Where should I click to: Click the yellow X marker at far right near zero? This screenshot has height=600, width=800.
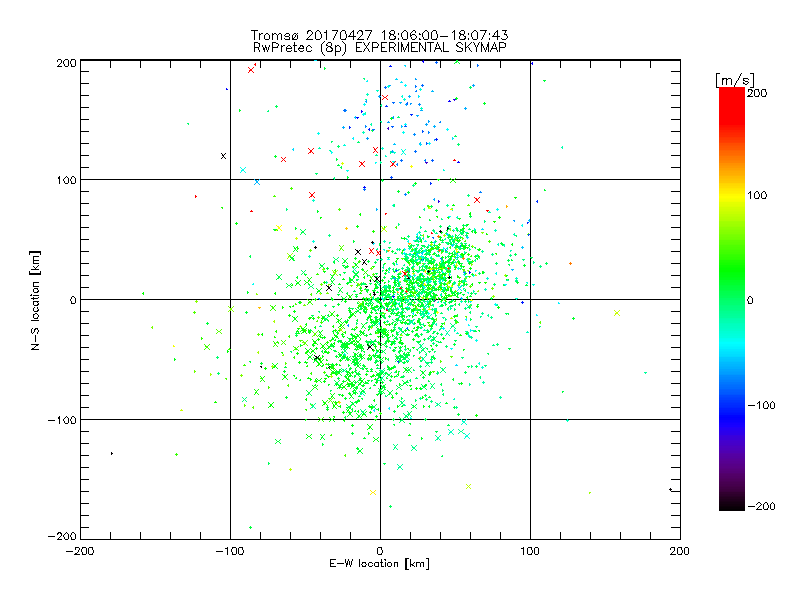[x=617, y=313]
